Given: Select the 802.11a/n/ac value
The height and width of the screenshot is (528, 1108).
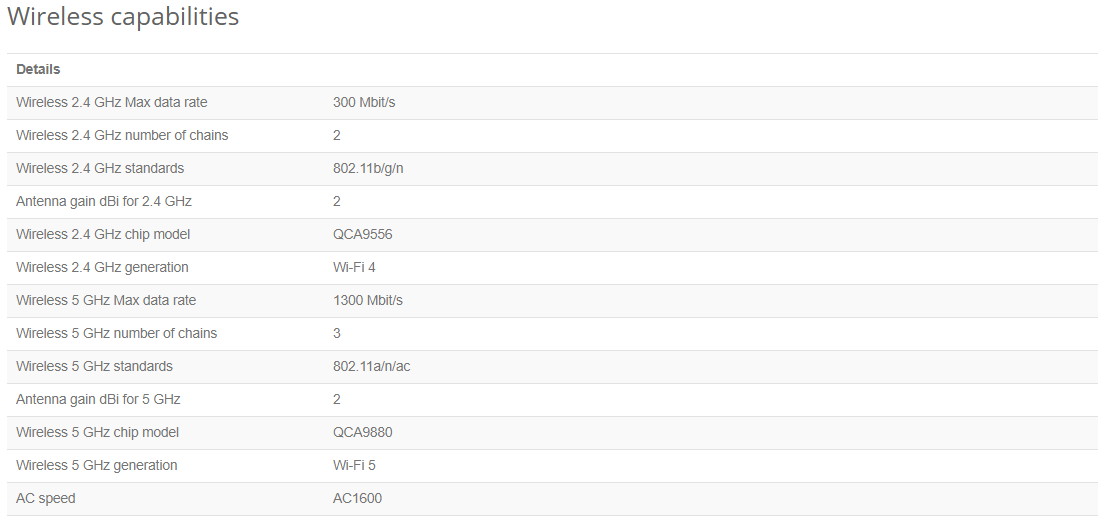Looking at the screenshot, I should pos(372,366).
